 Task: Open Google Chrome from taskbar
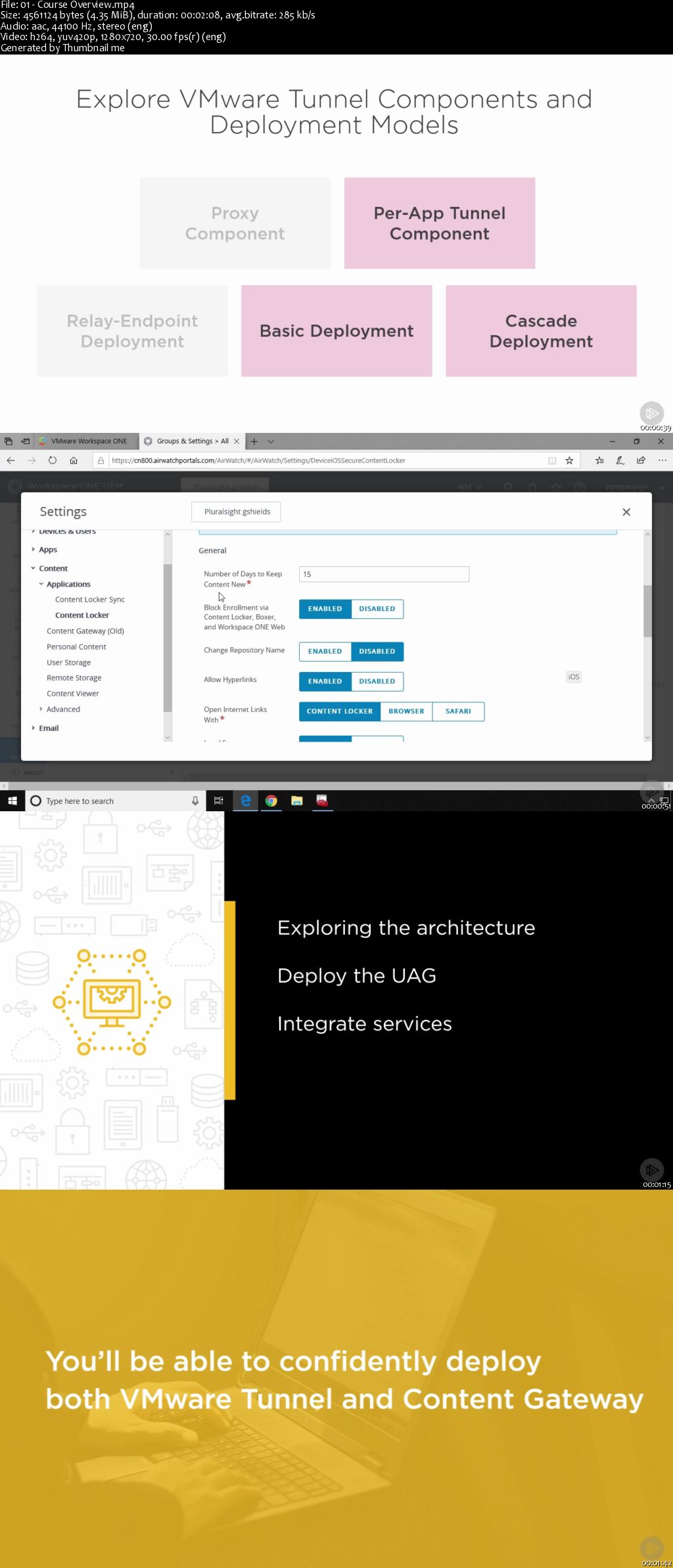[271, 801]
